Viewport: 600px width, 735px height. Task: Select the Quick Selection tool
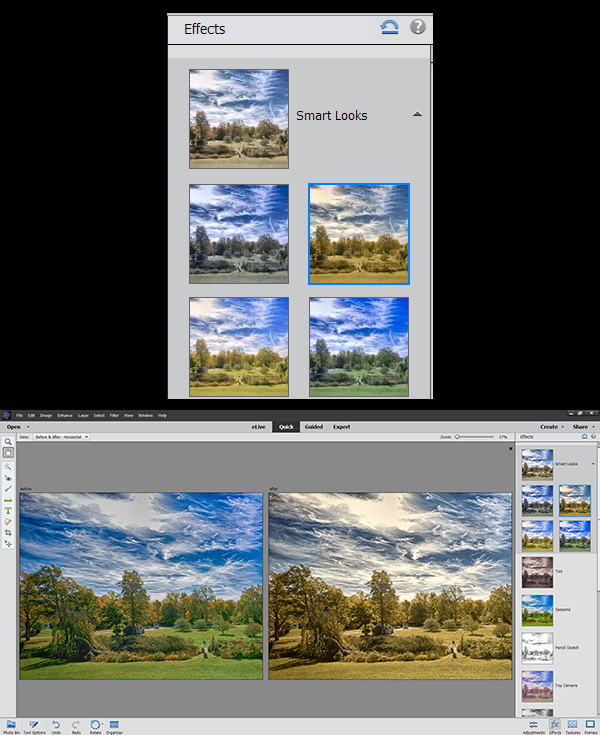click(x=8, y=467)
